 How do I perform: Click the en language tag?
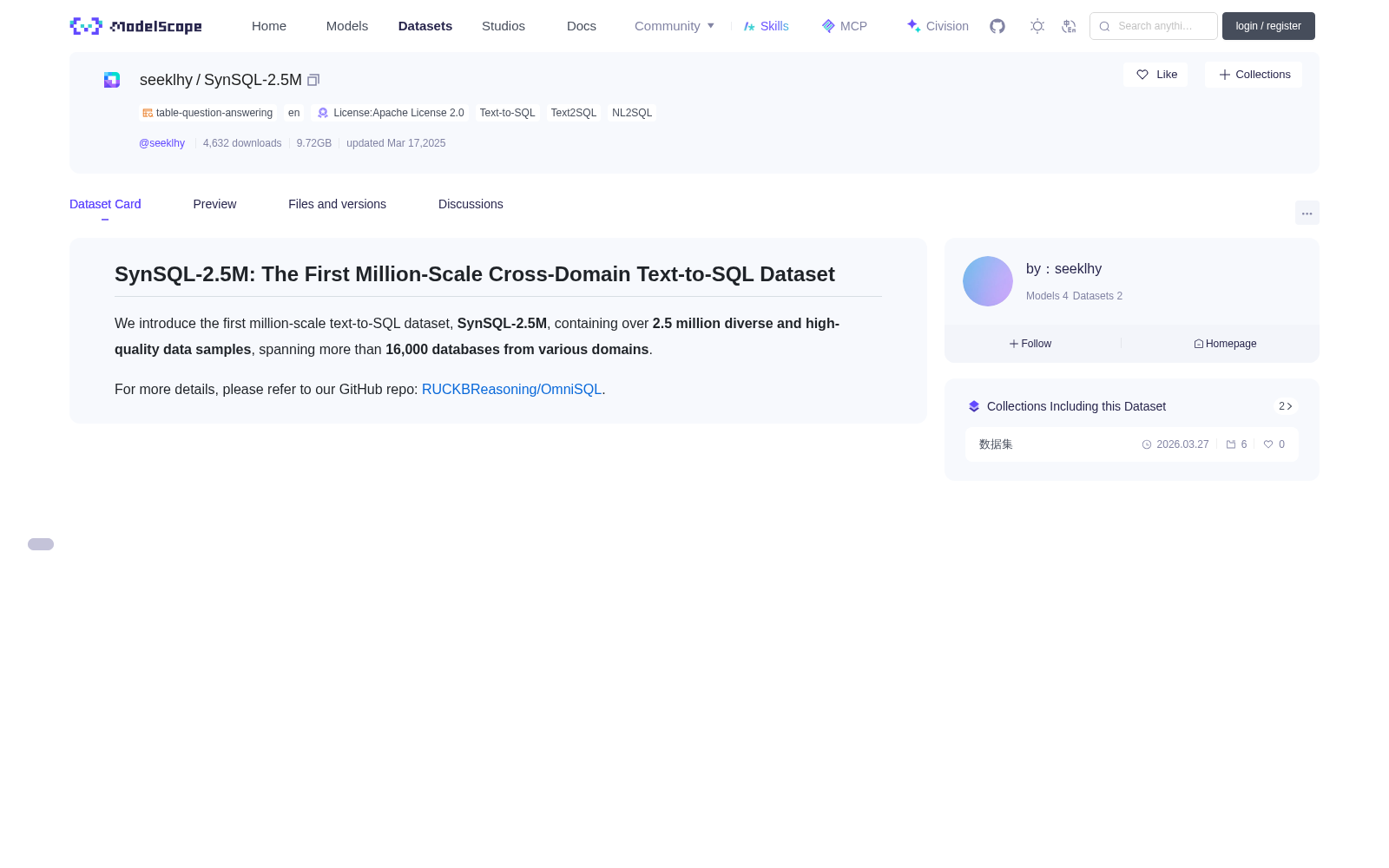click(x=294, y=113)
